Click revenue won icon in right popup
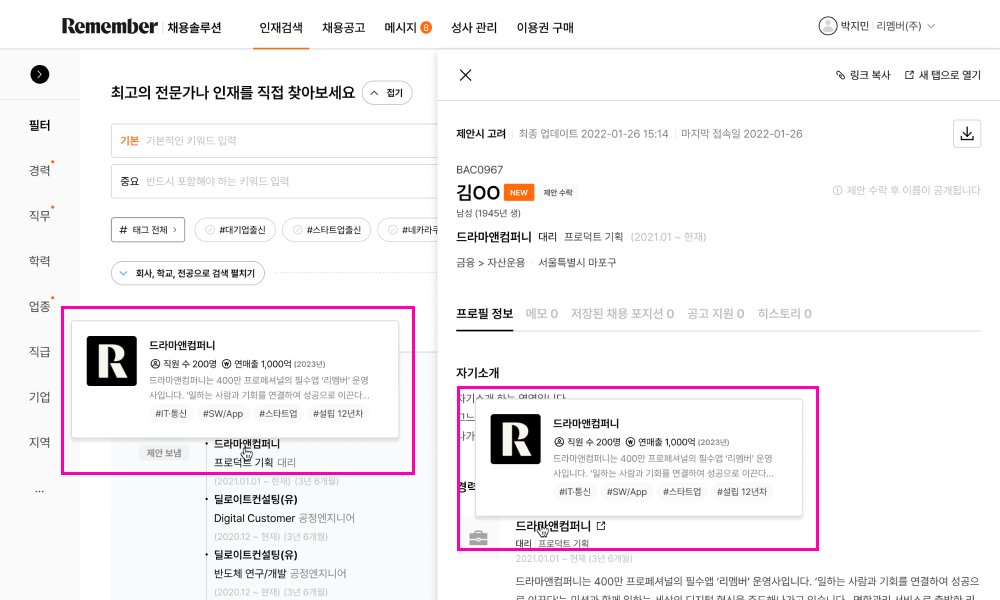Image resolution: width=1000 pixels, height=600 pixels. pos(631,442)
